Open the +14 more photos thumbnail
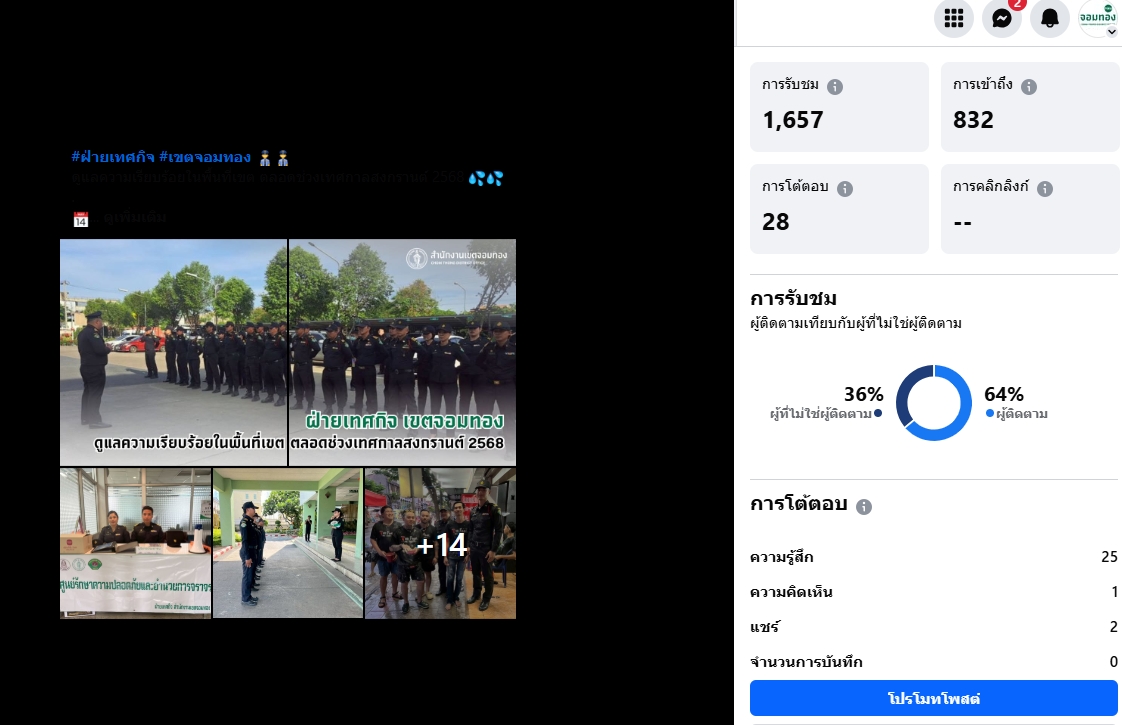Image resolution: width=1122 pixels, height=725 pixels. [x=440, y=543]
